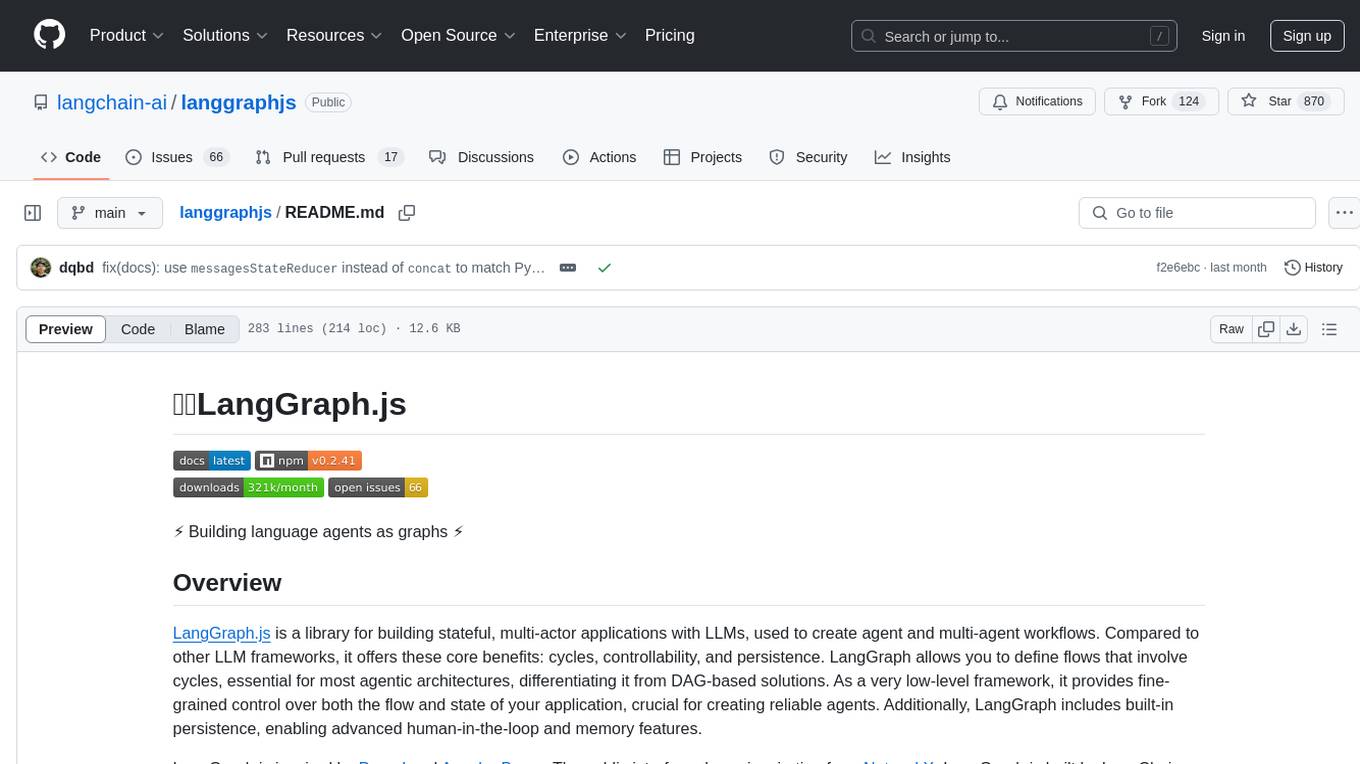Switch to the Discussions tab
Viewport: 1360px width, 764px height.
point(481,157)
